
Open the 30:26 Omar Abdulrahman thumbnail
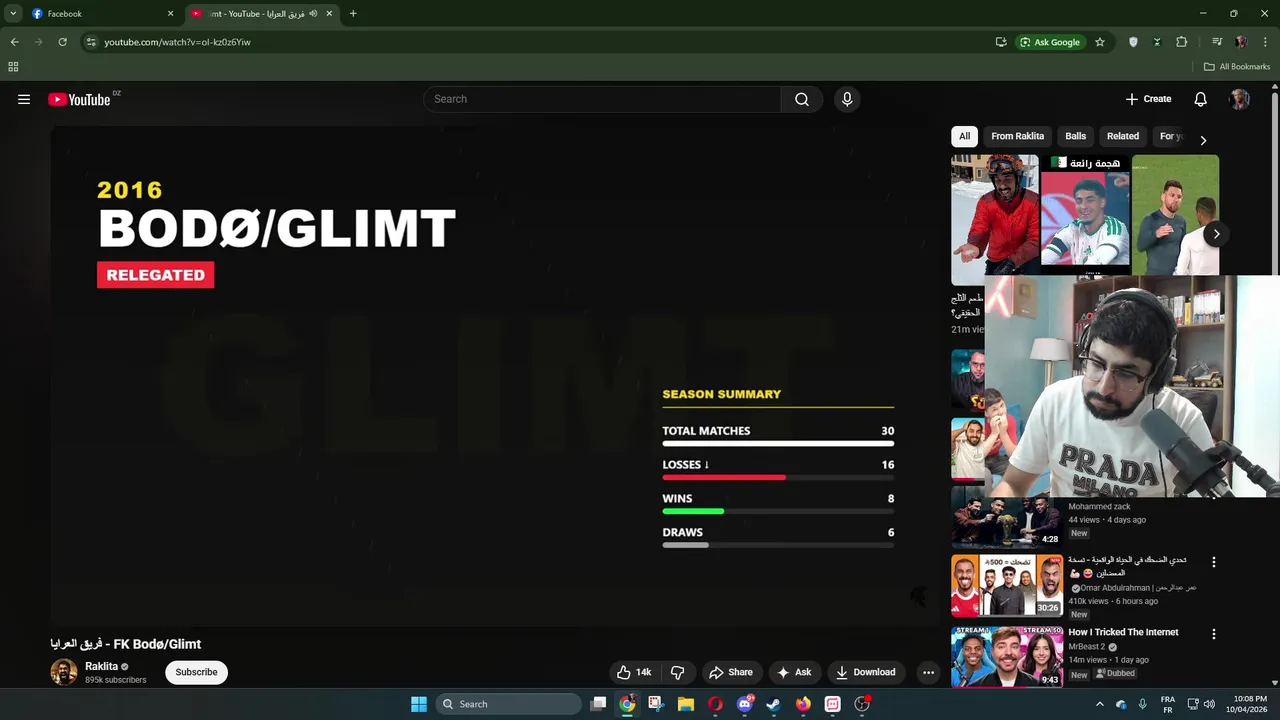point(1007,585)
